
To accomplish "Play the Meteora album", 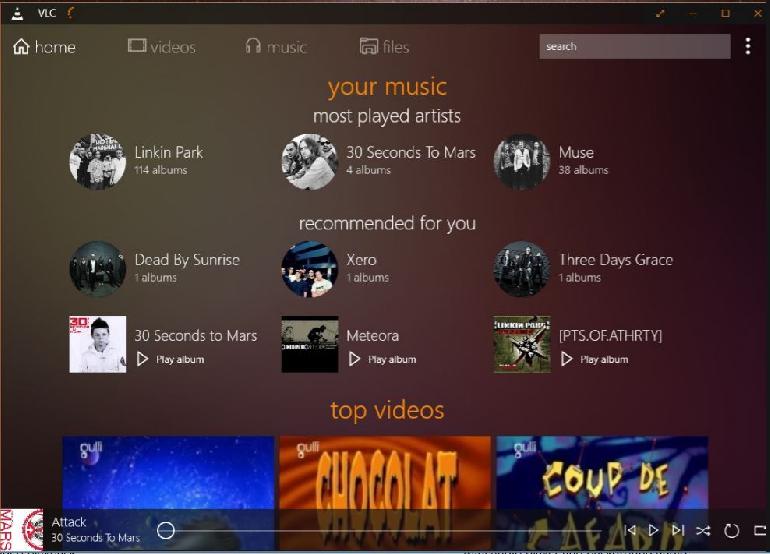I will [x=382, y=359].
